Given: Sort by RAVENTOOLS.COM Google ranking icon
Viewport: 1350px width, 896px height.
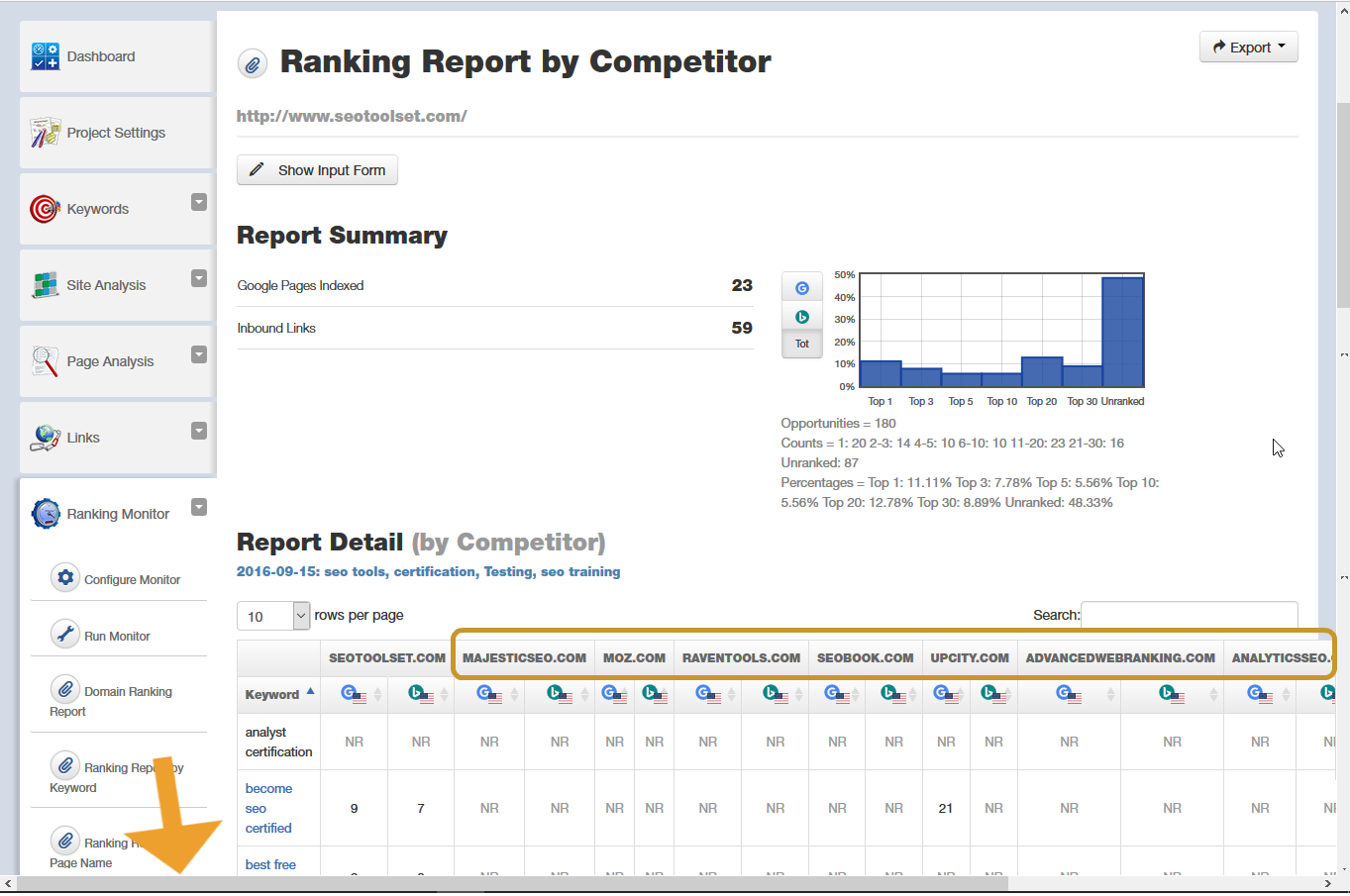Looking at the screenshot, I should [708, 694].
